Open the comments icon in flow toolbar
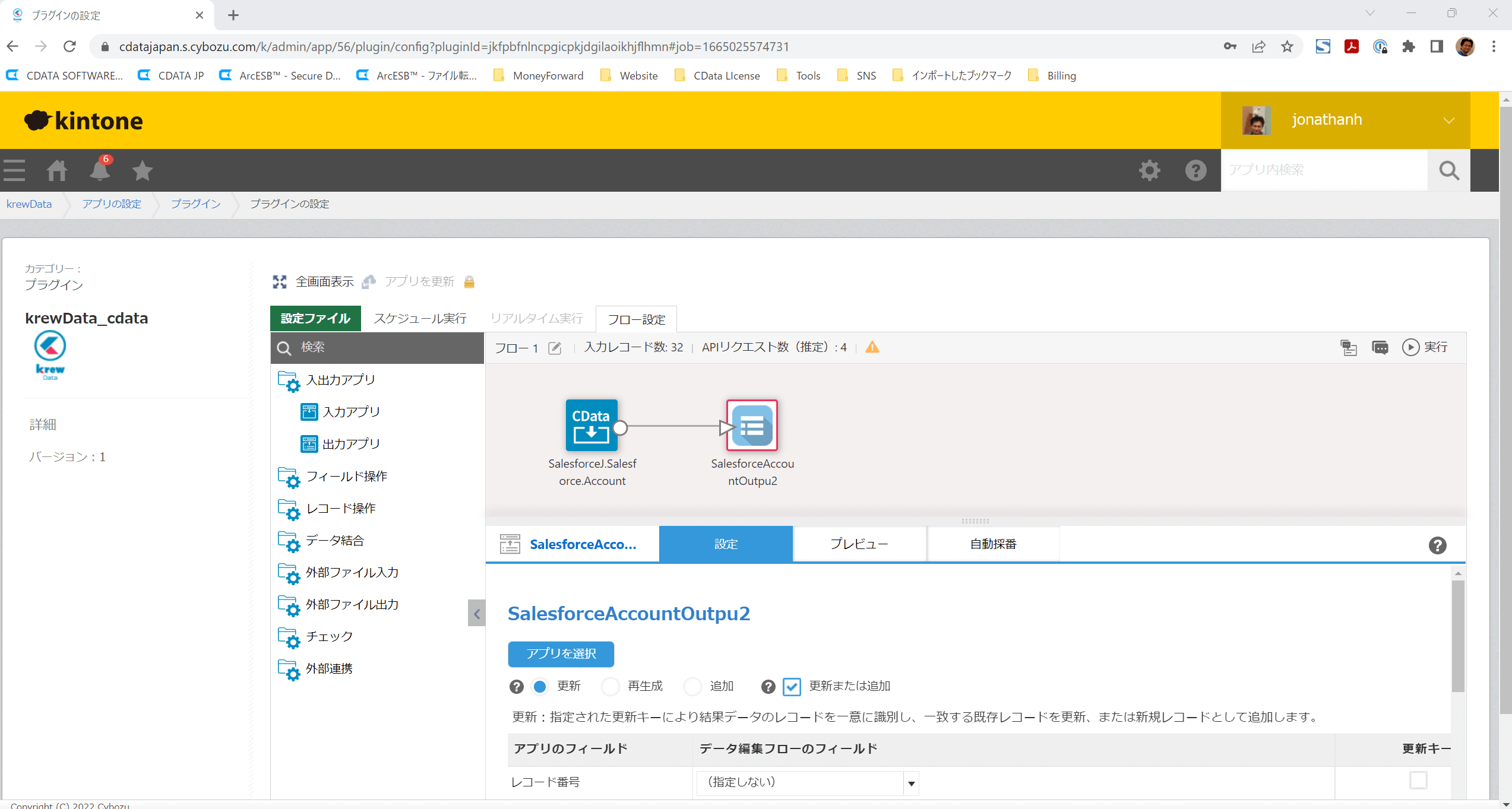The image size is (1512, 809). coord(1380,347)
